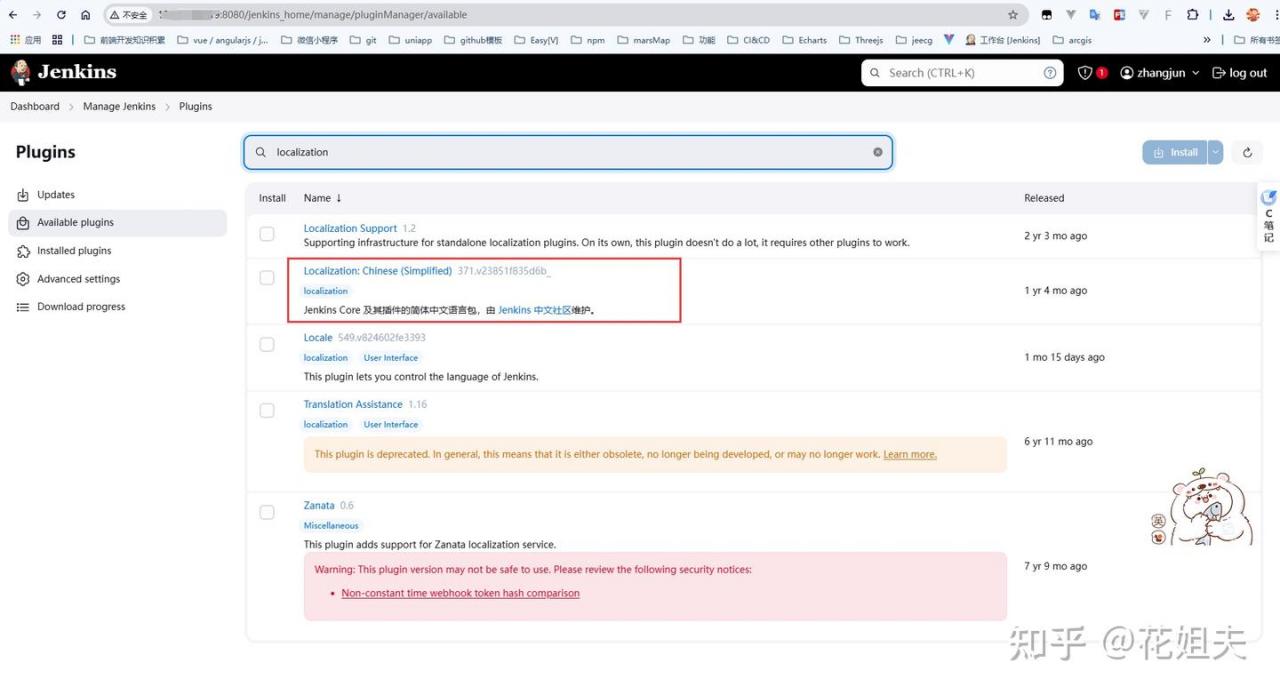The width and height of the screenshot is (1280, 695).
Task: Open the uniapp bookmark folder
Action: click(410, 40)
